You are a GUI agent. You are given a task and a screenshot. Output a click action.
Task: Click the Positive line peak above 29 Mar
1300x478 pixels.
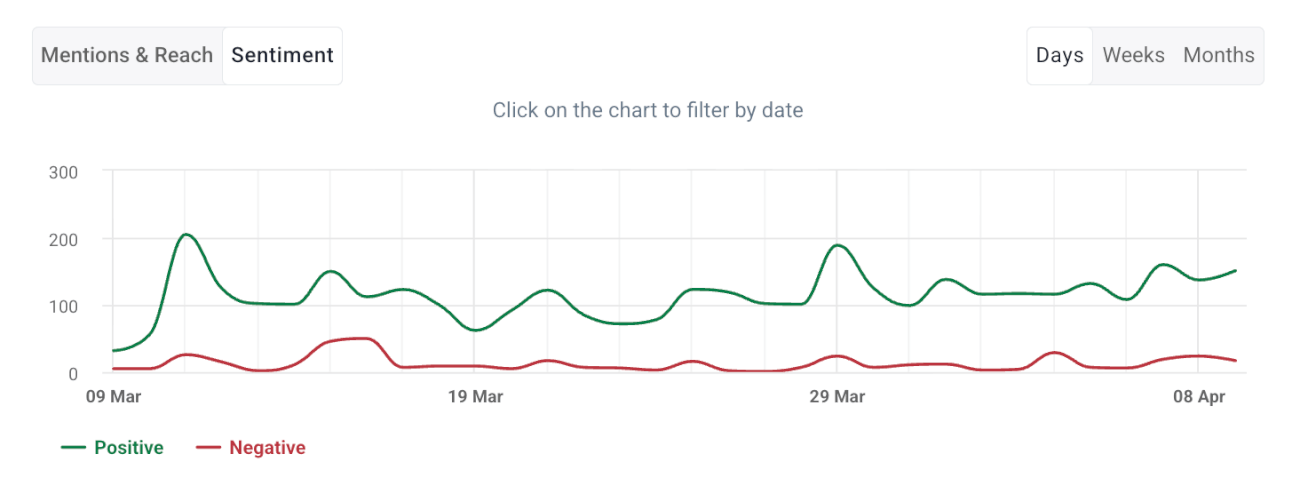click(x=837, y=245)
